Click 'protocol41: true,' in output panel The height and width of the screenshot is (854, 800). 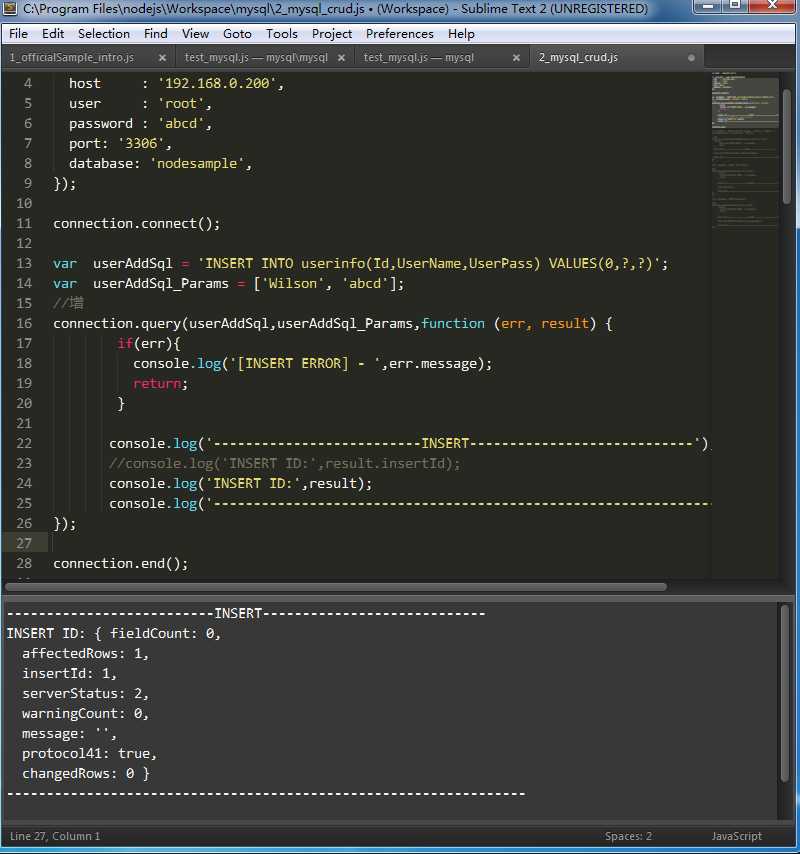89,754
